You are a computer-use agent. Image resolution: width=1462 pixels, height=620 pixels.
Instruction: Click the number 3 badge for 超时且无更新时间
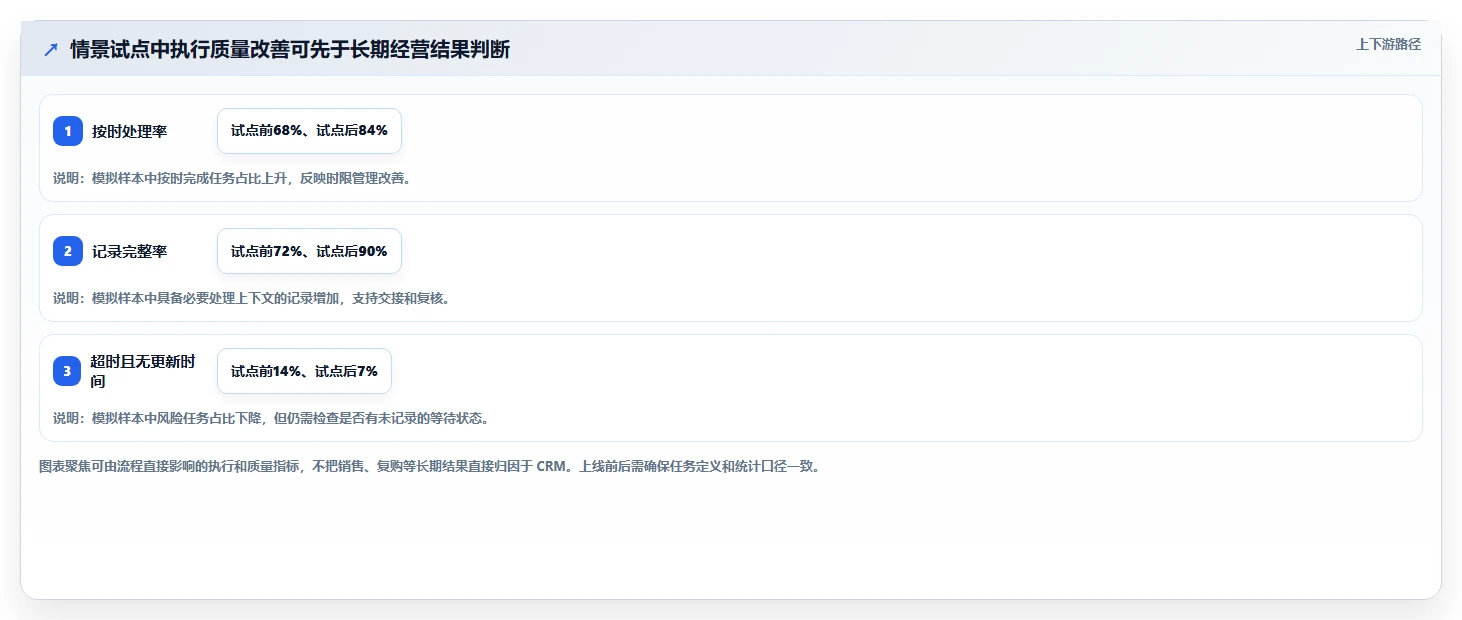coord(68,371)
